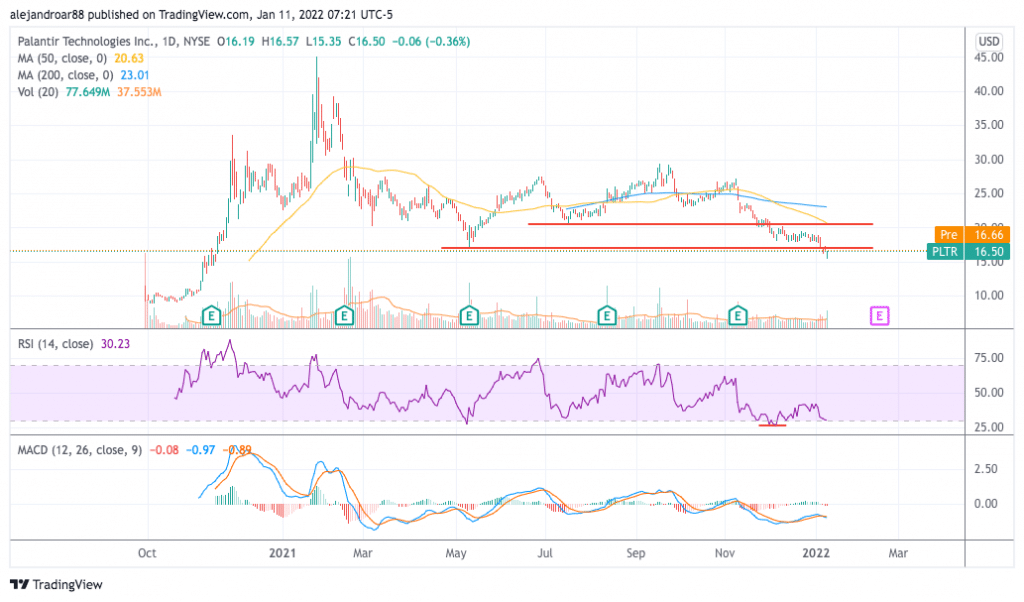
Task: Click the 30.00 price axis label
Action: pos(989,159)
